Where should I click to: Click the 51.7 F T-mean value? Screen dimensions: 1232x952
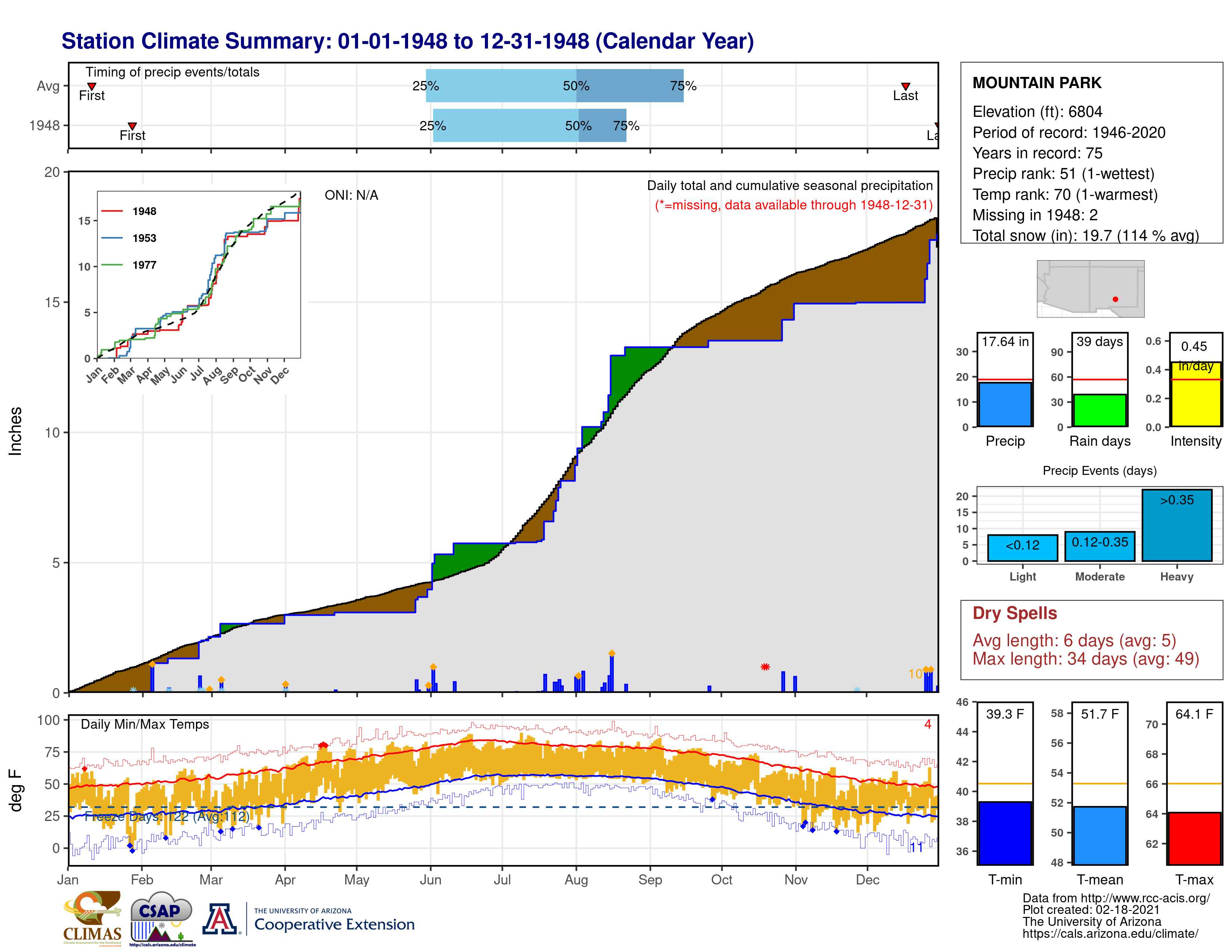[1099, 714]
